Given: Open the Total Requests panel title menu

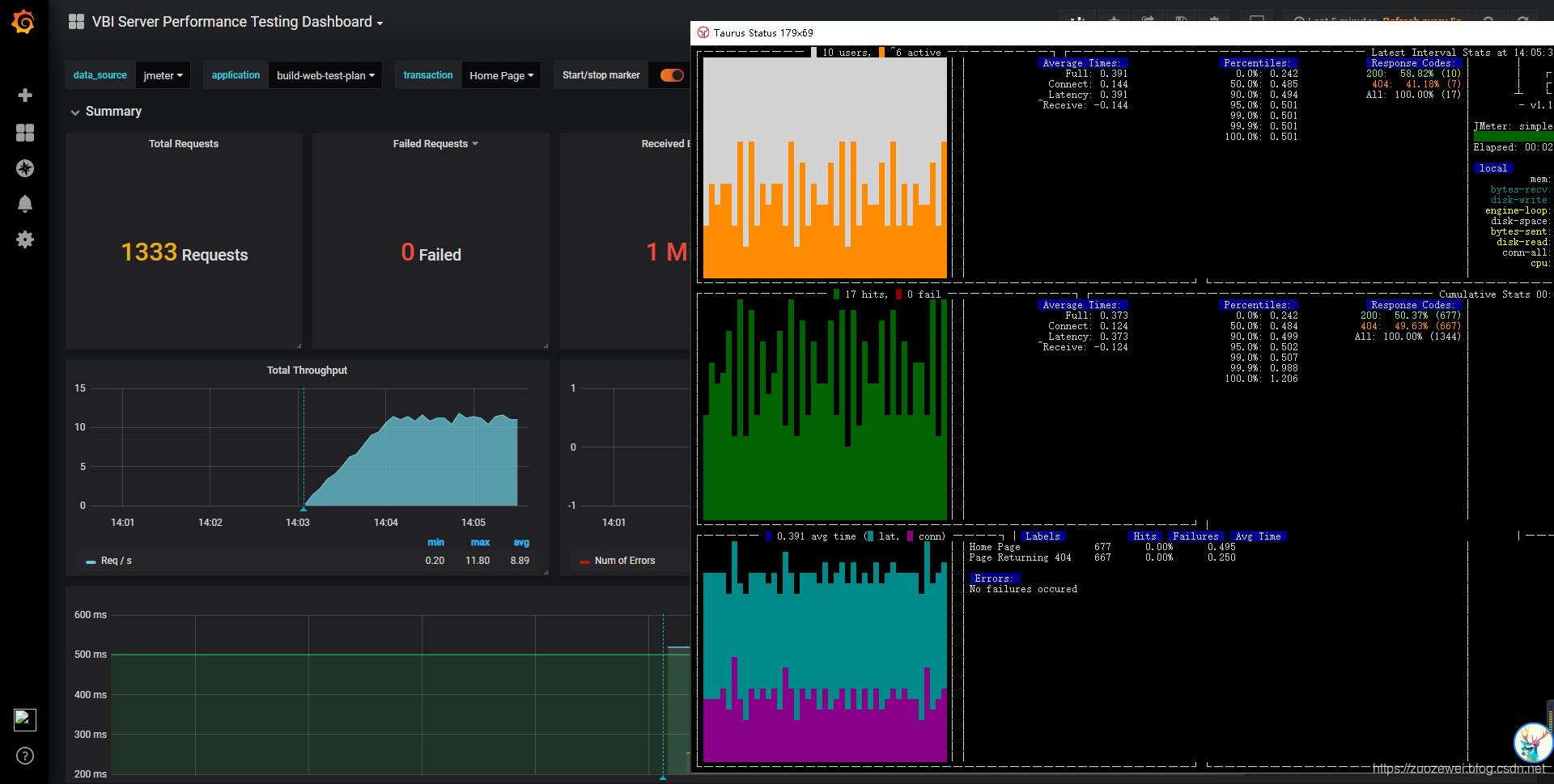Looking at the screenshot, I should click(184, 144).
